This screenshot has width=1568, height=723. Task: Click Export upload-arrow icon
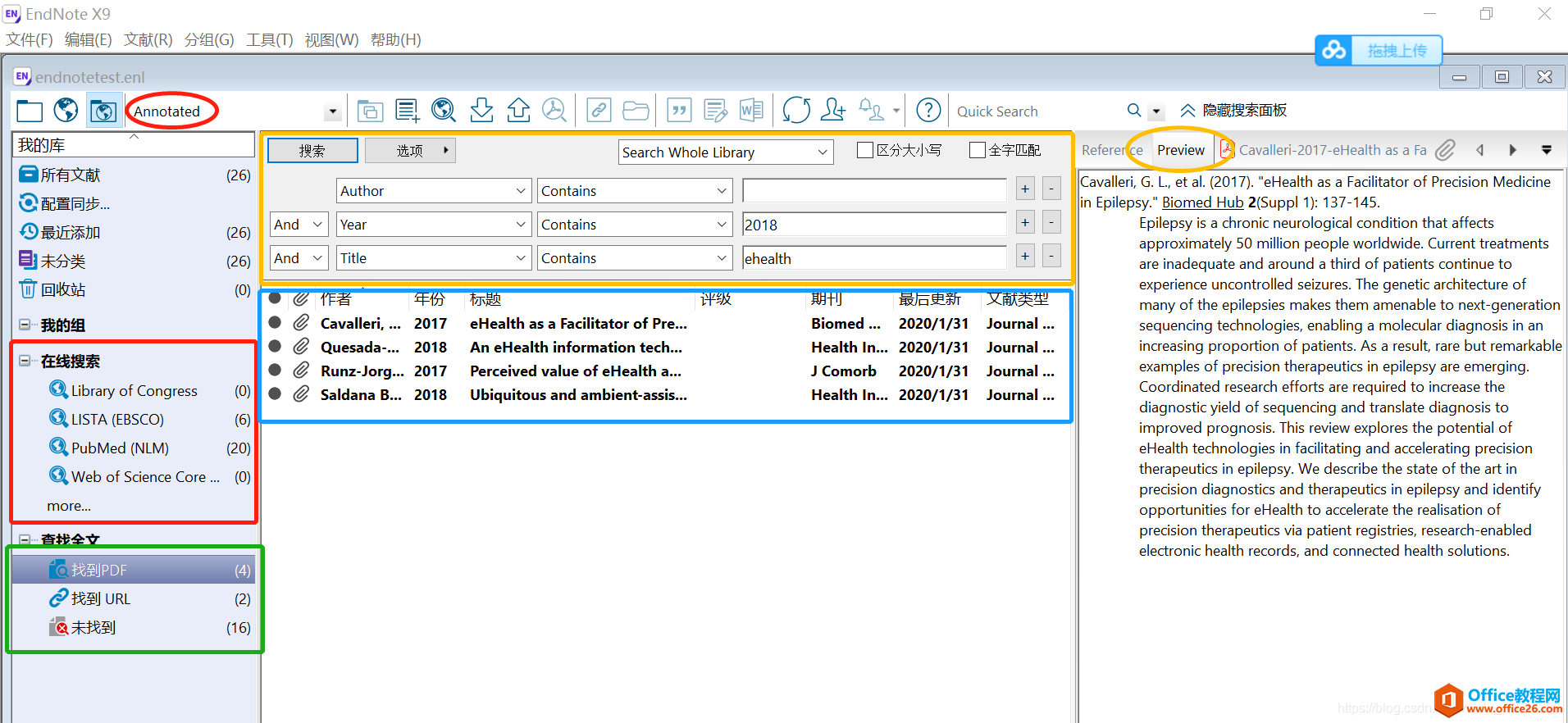(518, 110)
